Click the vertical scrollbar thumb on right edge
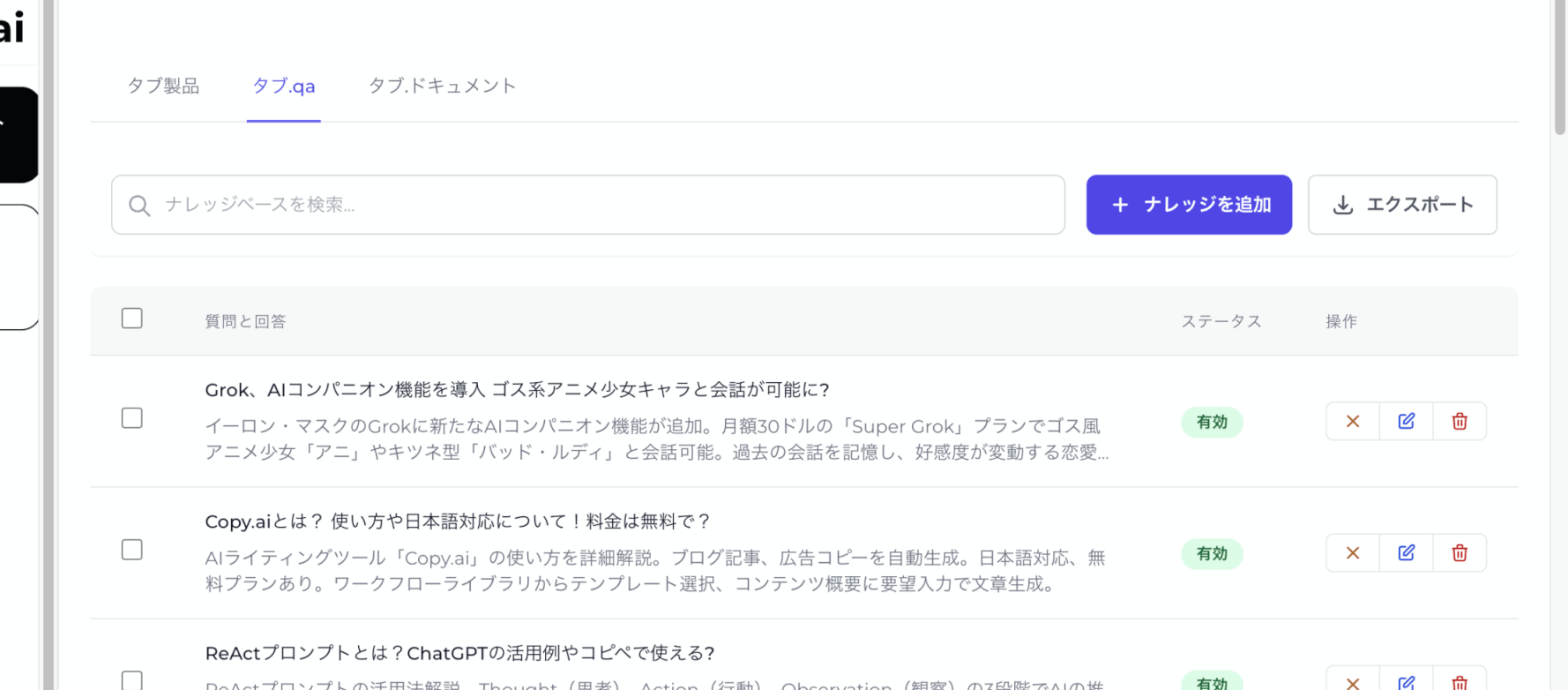Viewport: 1568px width, 690px height. (x=1560, y=67)
